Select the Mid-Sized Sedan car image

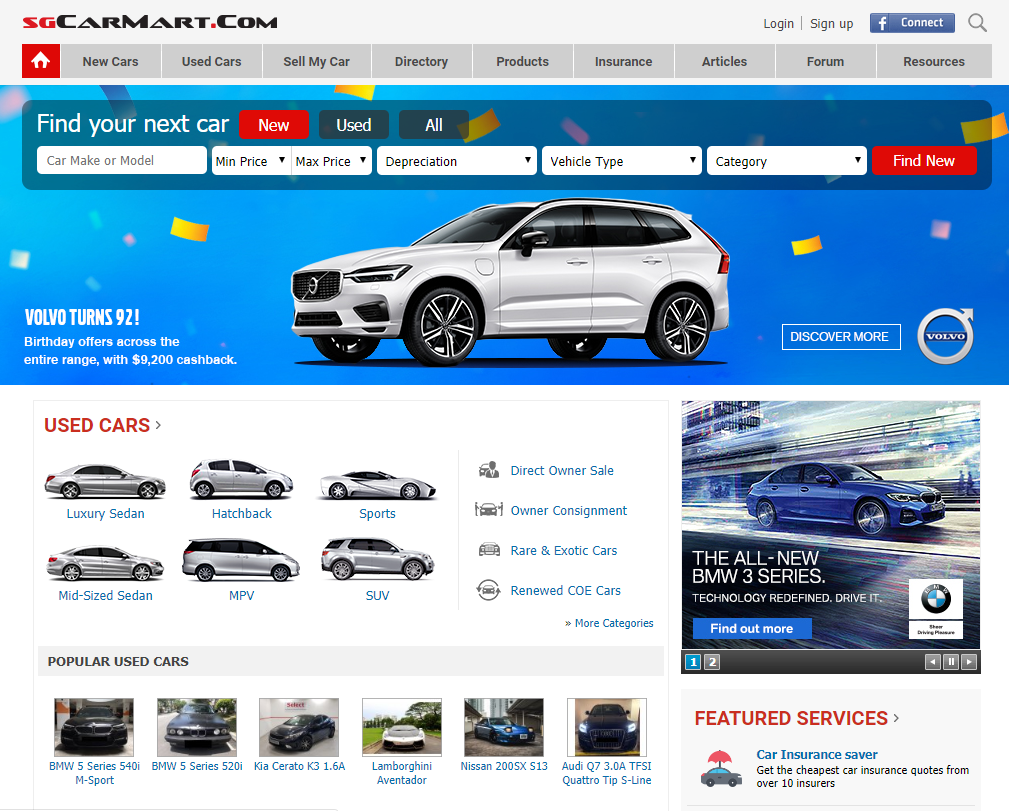point(105,563)
